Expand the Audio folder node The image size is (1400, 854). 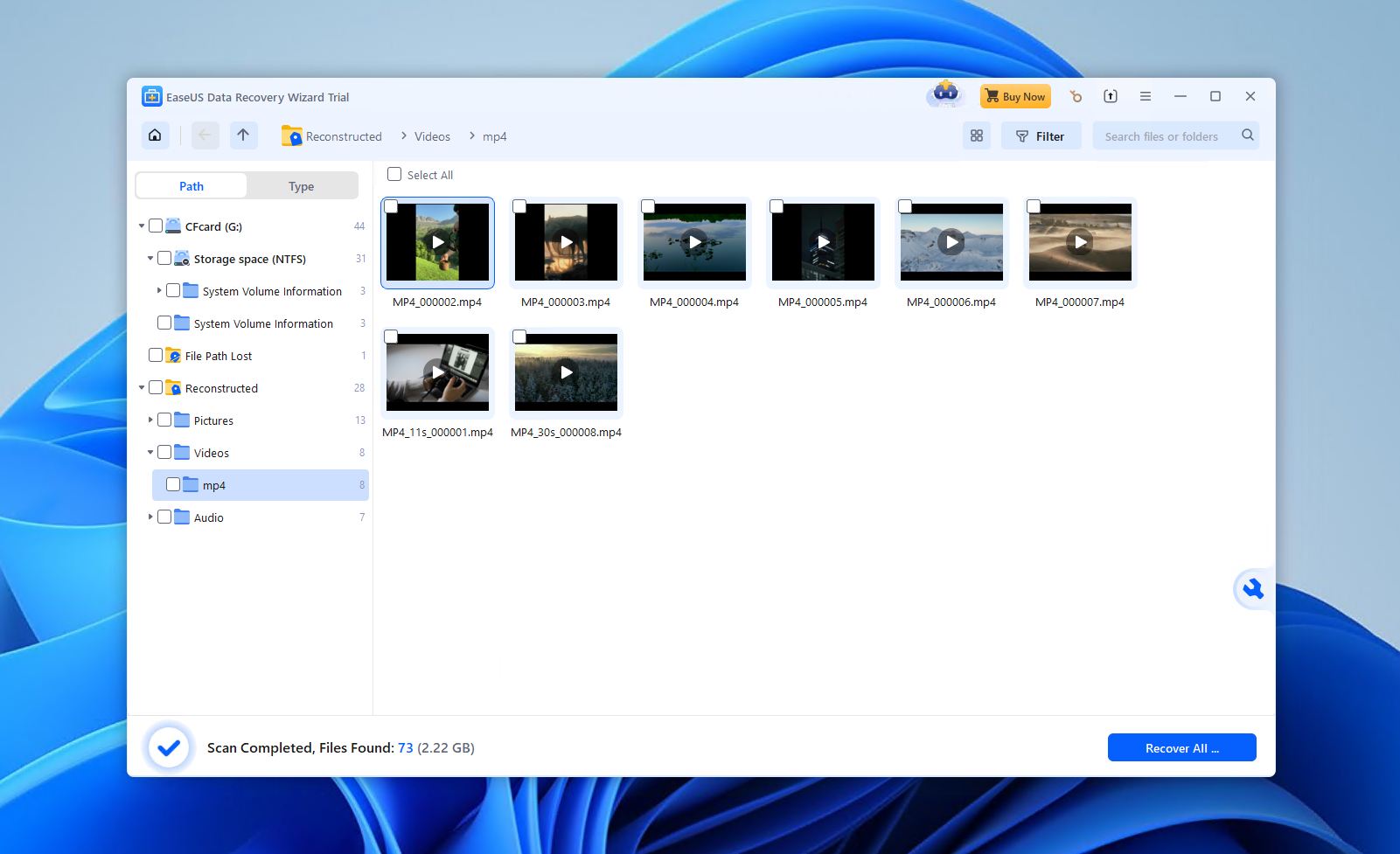pyautogui.click(x=150, y=517)
